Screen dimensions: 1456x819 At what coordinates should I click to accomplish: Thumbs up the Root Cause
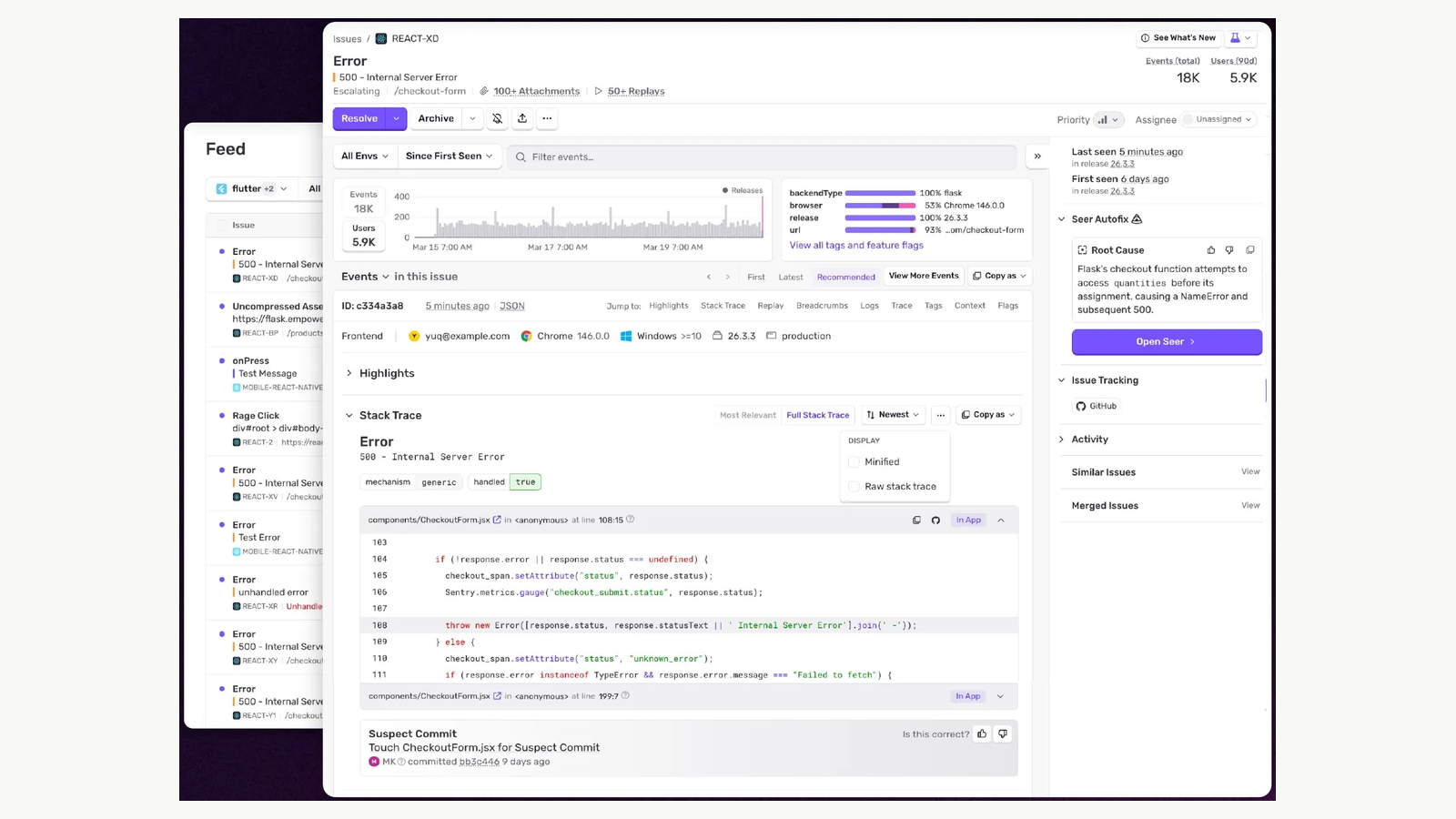[1211, 250]
